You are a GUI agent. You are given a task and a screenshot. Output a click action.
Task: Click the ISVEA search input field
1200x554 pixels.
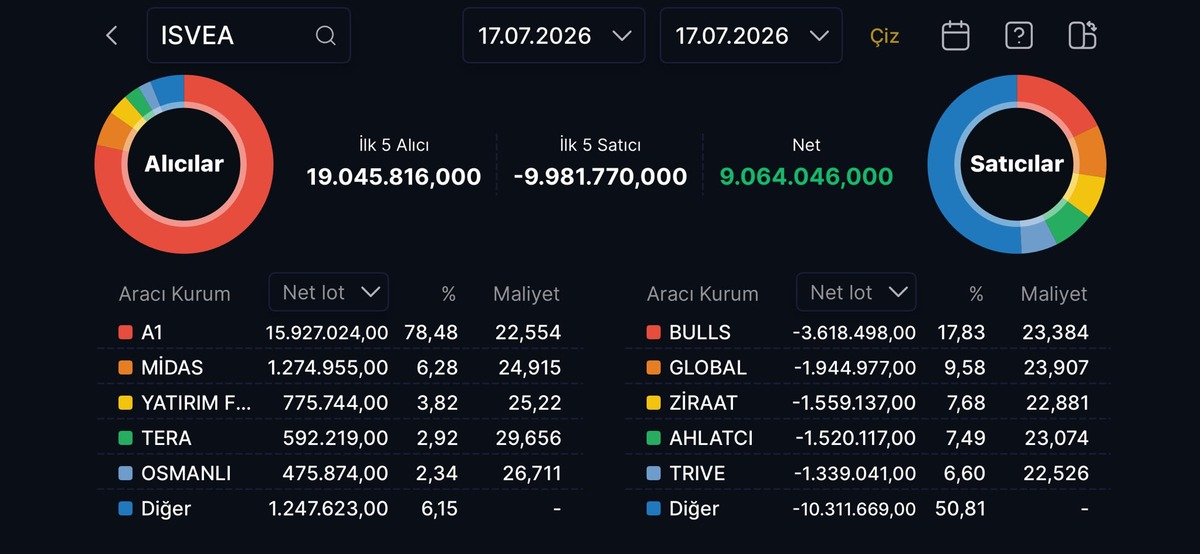point(248,36)
